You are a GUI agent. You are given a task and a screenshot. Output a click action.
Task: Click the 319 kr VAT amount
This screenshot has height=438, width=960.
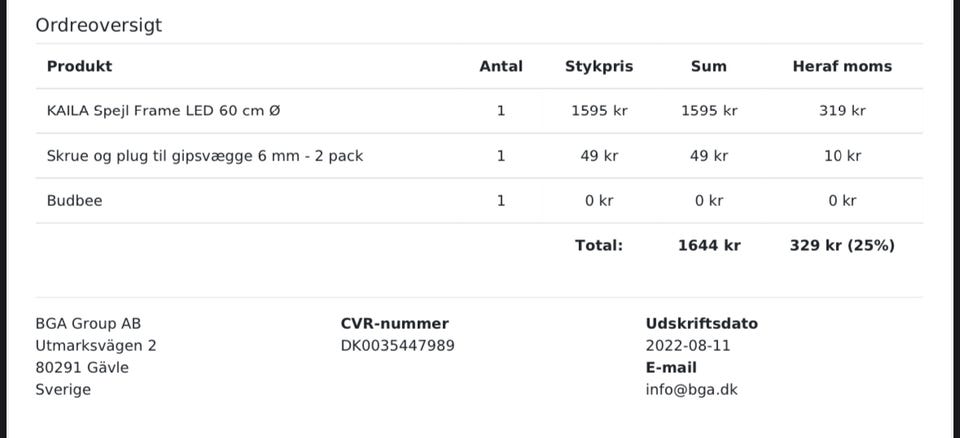pos(842,111)
